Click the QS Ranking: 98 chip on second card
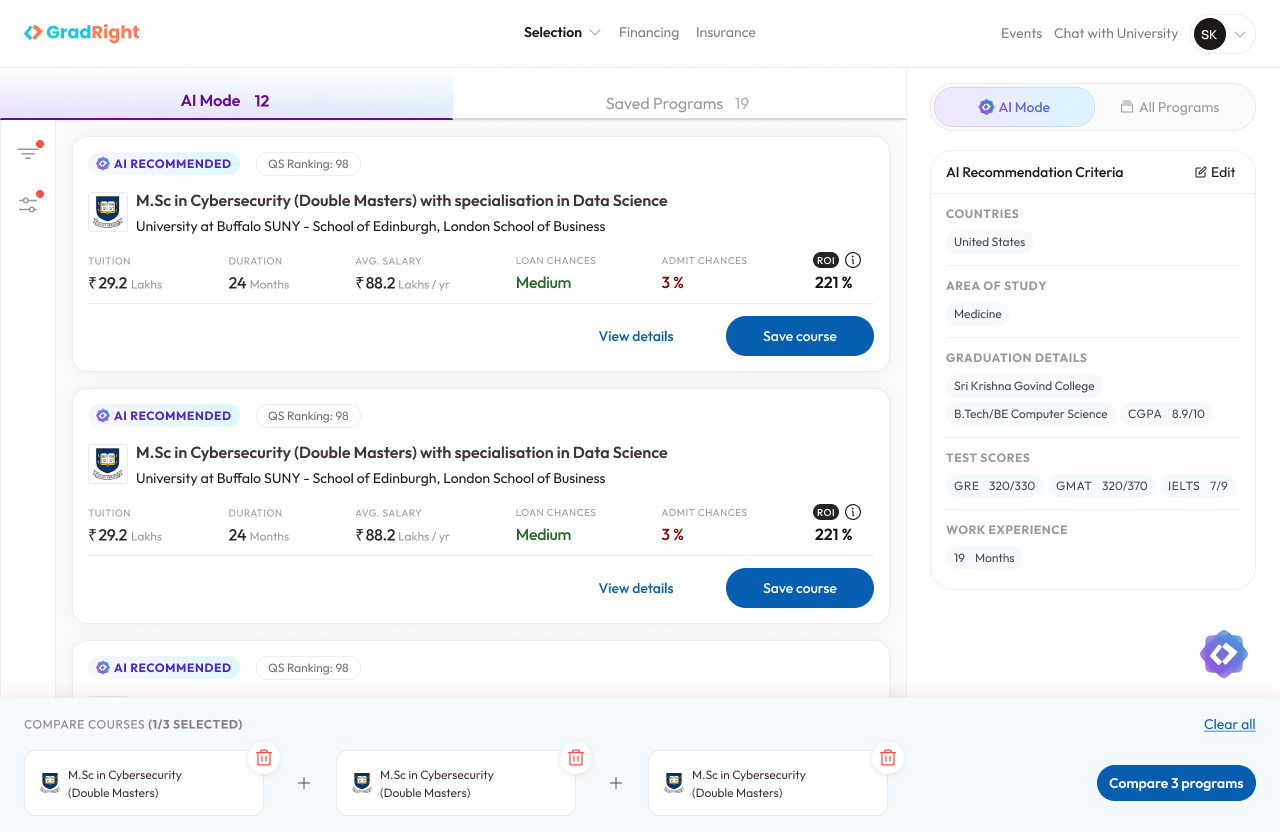 coord(308,416)
